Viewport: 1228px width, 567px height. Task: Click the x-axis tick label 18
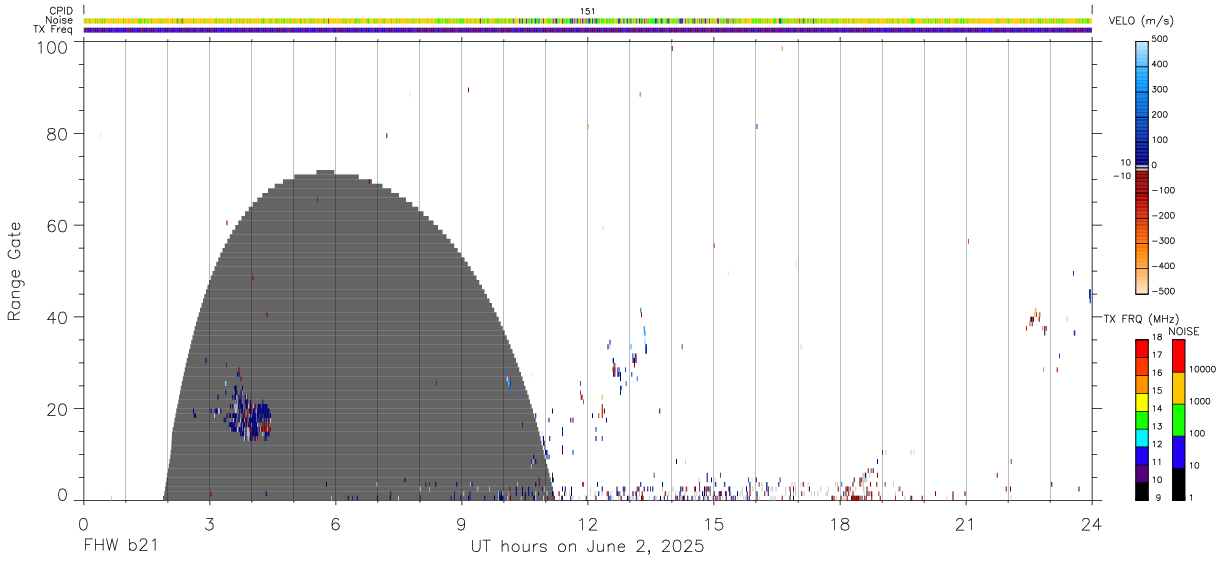pyautogui.click(x=839, y=522)
